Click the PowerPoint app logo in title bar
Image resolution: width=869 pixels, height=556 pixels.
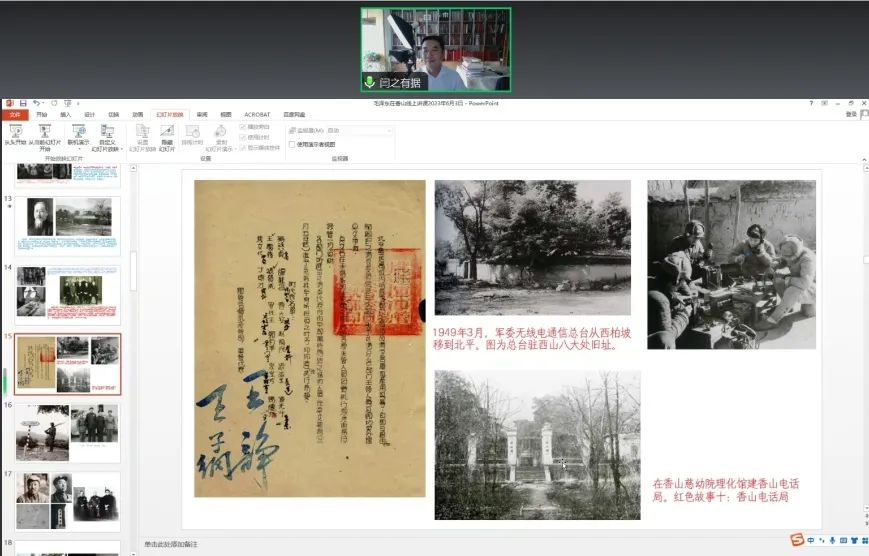click(x=9, y=103)
